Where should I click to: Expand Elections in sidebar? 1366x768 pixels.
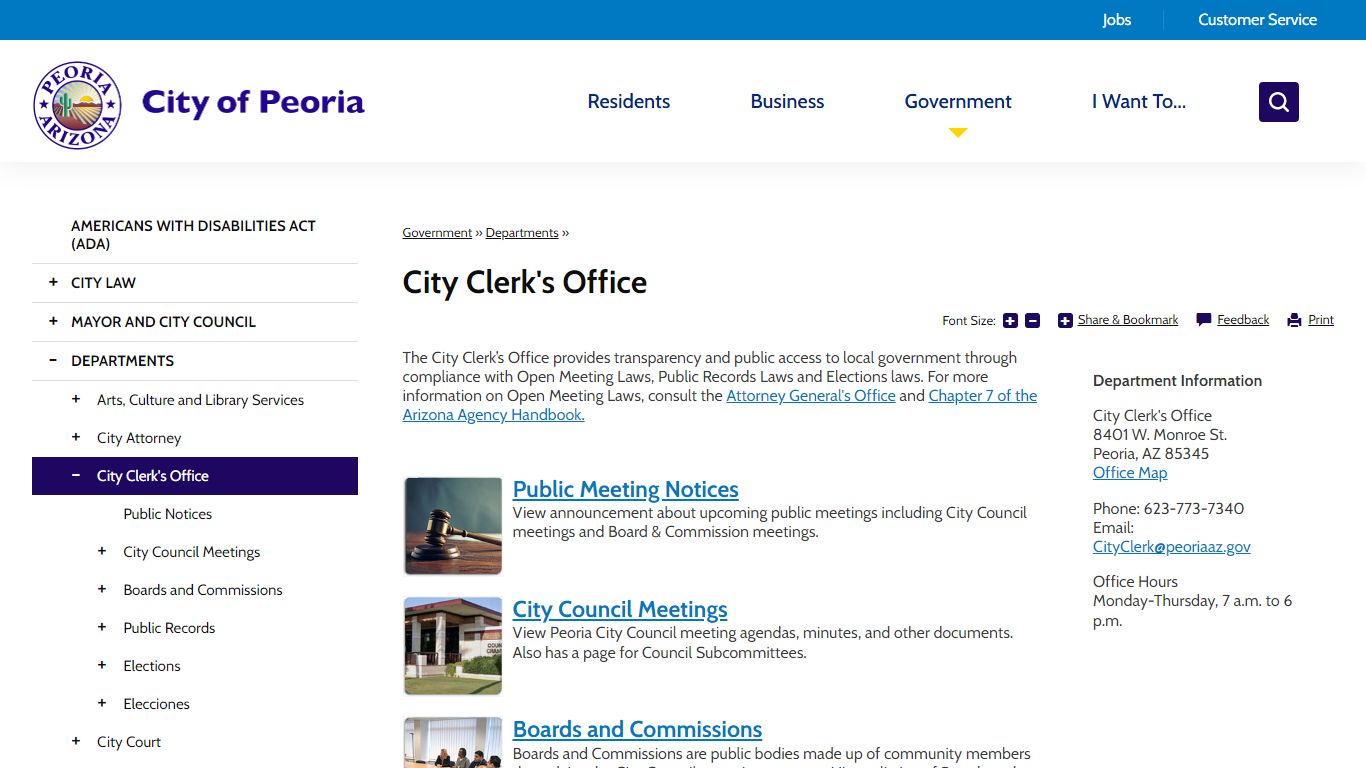[102, 665]
